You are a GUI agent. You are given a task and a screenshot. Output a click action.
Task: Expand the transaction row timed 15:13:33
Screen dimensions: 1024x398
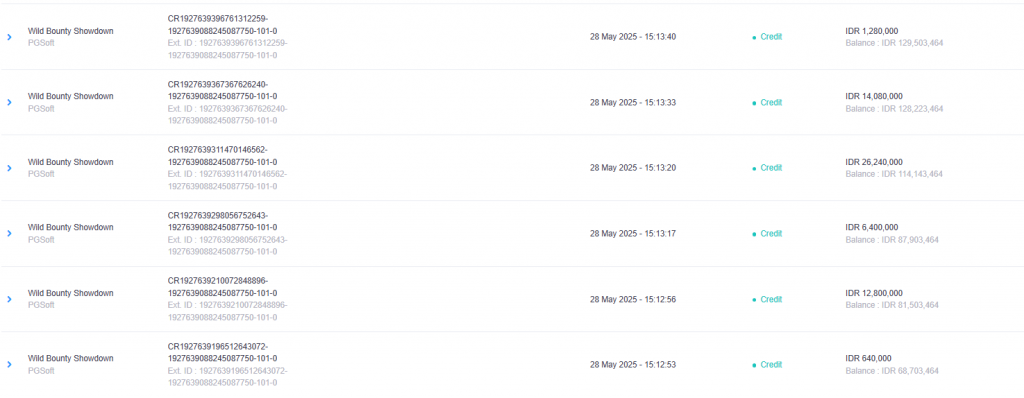coord(9,103)
